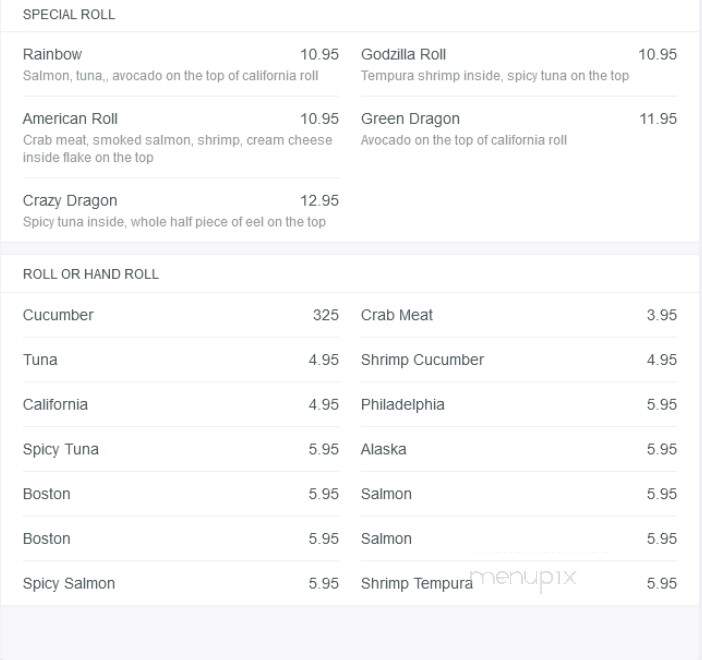Click the ROLL OR HAND ROLL header
702x660 pixels.
click(91, 274)
